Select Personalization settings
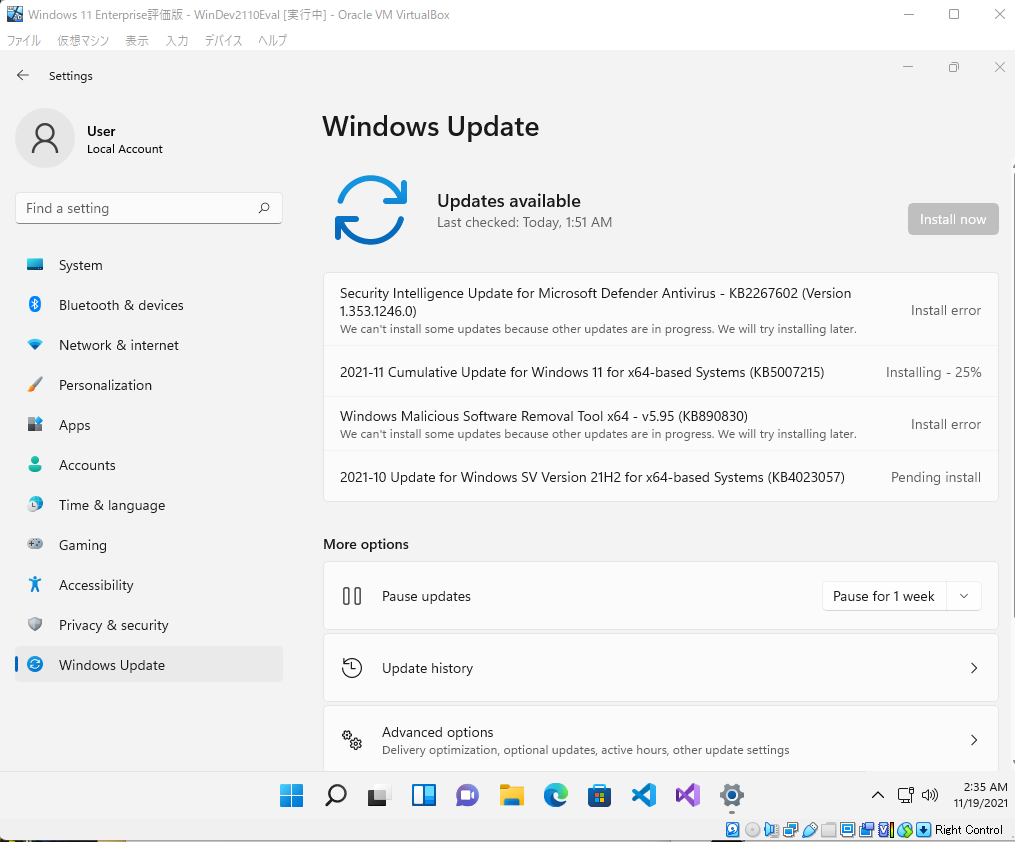The width and height of the screenshot is (1015, 843). [149, 385]
